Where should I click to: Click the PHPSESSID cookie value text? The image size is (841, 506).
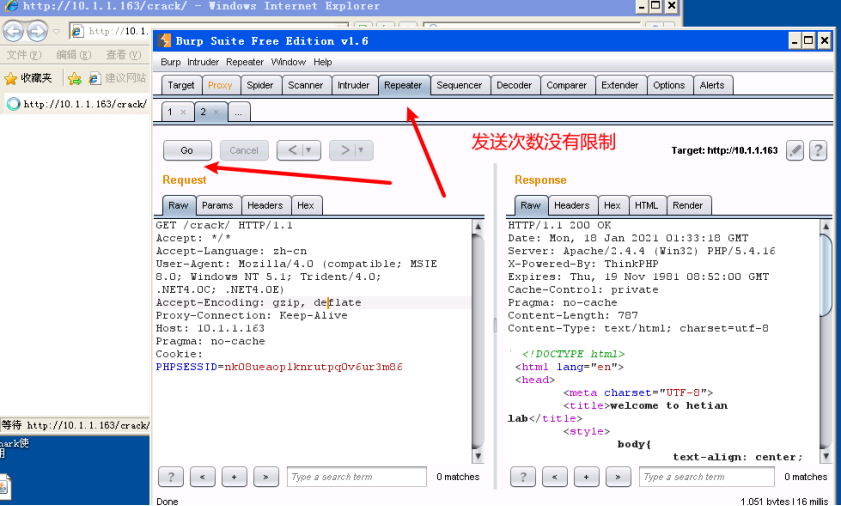(x=313, y=367)
